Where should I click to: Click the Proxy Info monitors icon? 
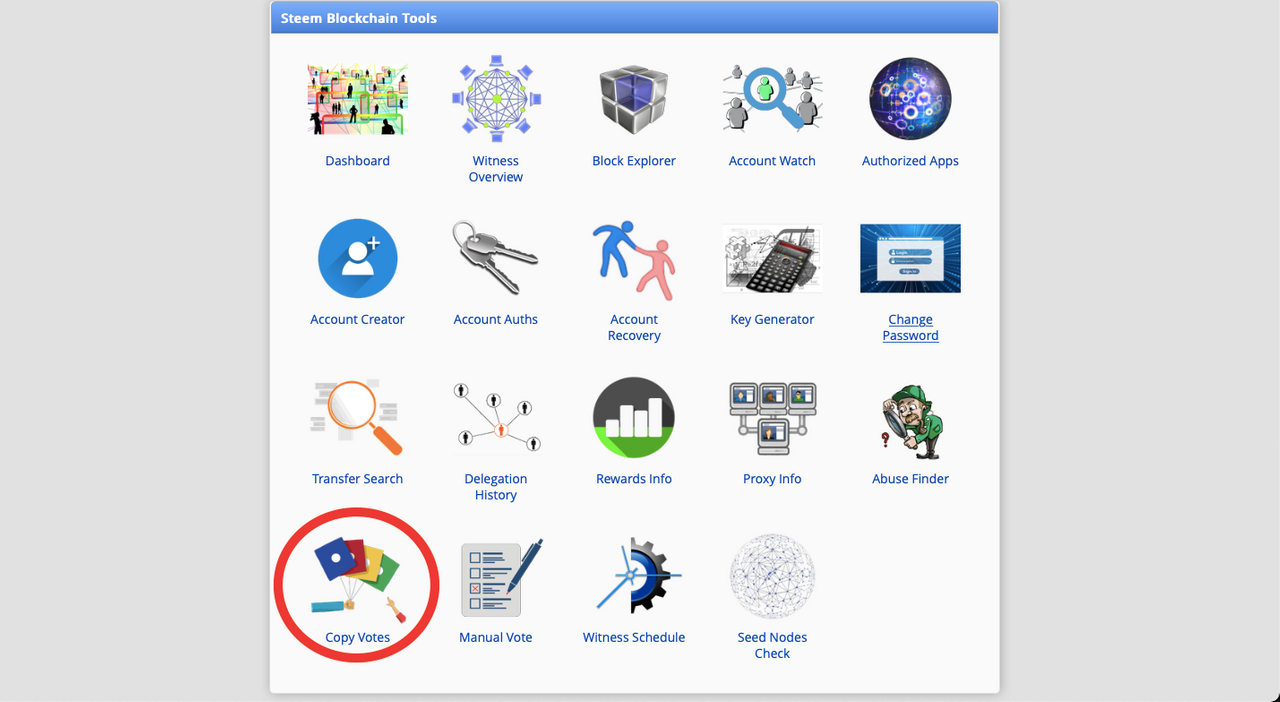(x=772, y=417)
